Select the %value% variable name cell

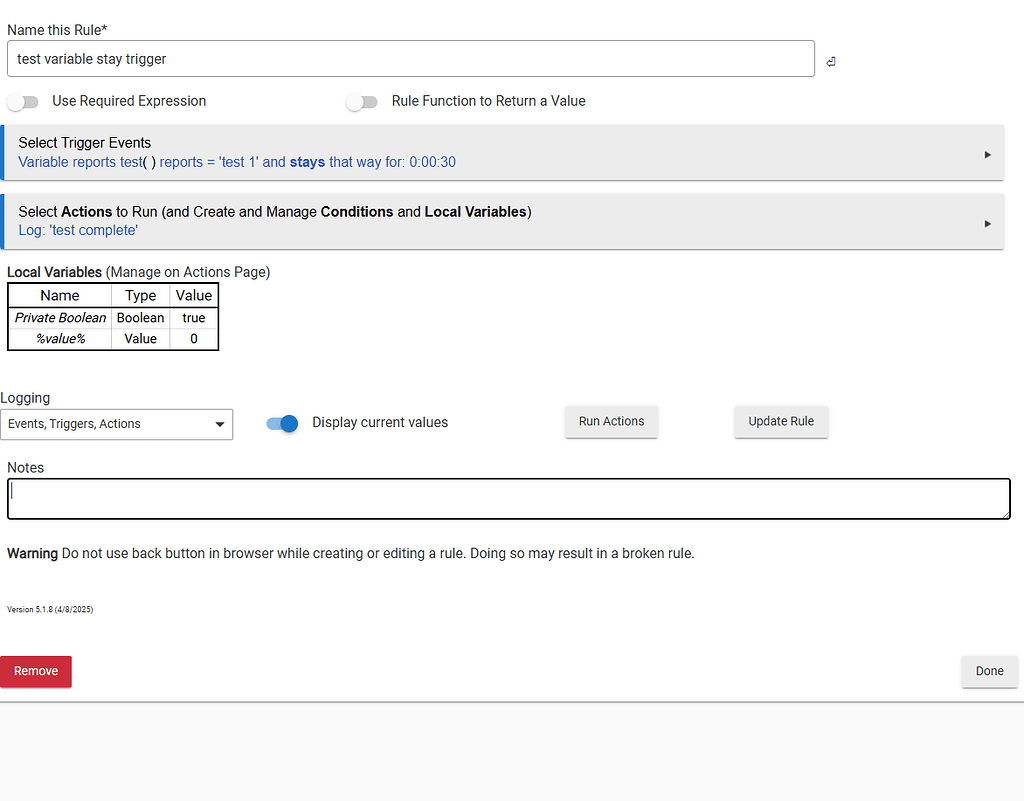(x=60, y=339)
